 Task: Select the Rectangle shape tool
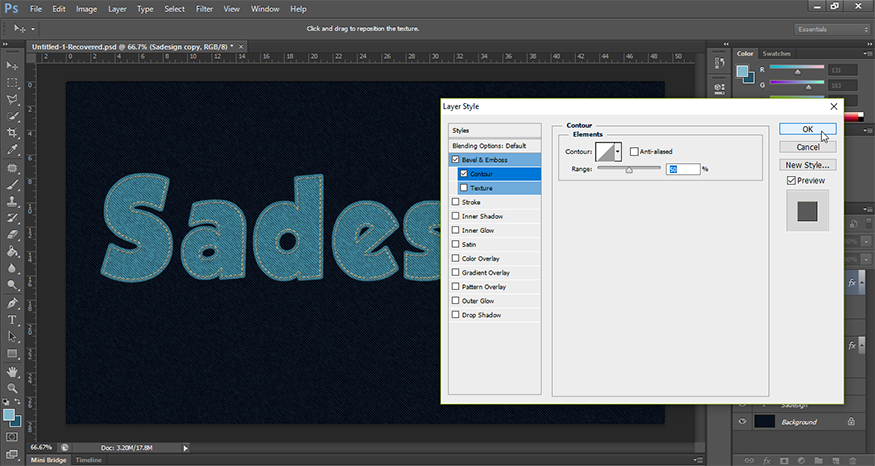pos(12,354)
